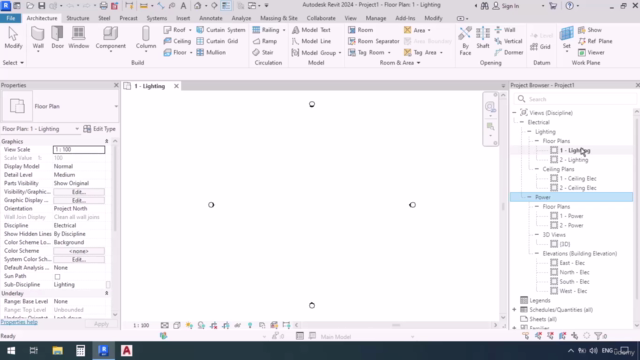
Task: Open the Floor Plan: 1 - Lighting instance dropdown
Action: tap(77, 129)
